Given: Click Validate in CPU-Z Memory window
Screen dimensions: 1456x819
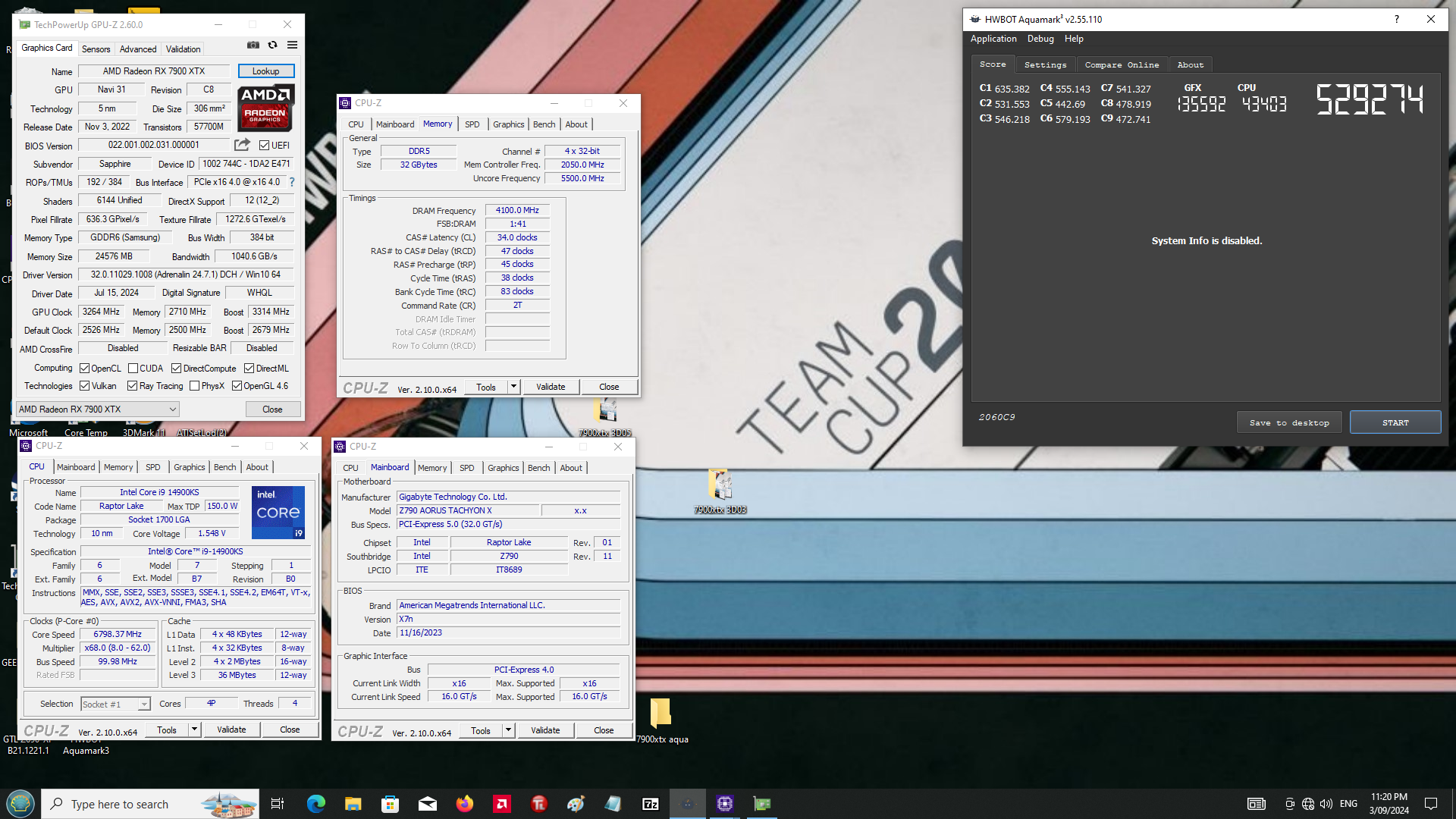Looking at the screenshot, I should click(x=551, y=387).
